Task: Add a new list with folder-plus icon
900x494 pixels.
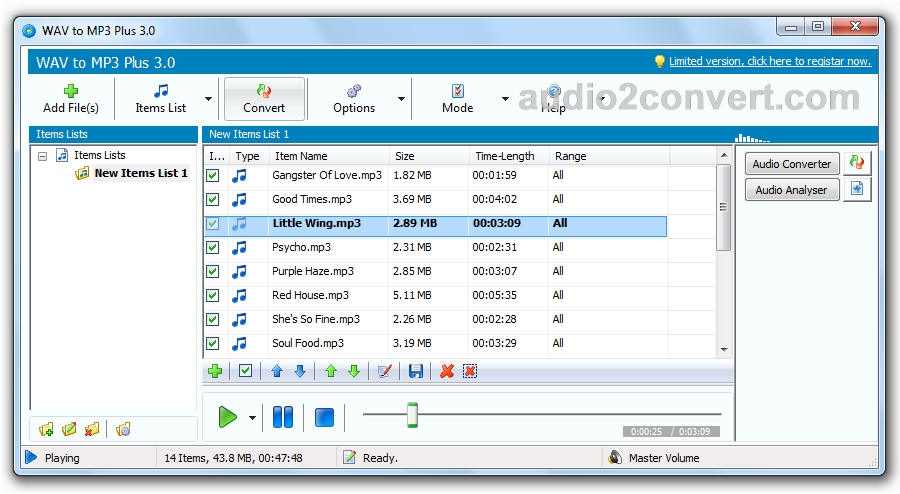Action: [x=46, y=429]
